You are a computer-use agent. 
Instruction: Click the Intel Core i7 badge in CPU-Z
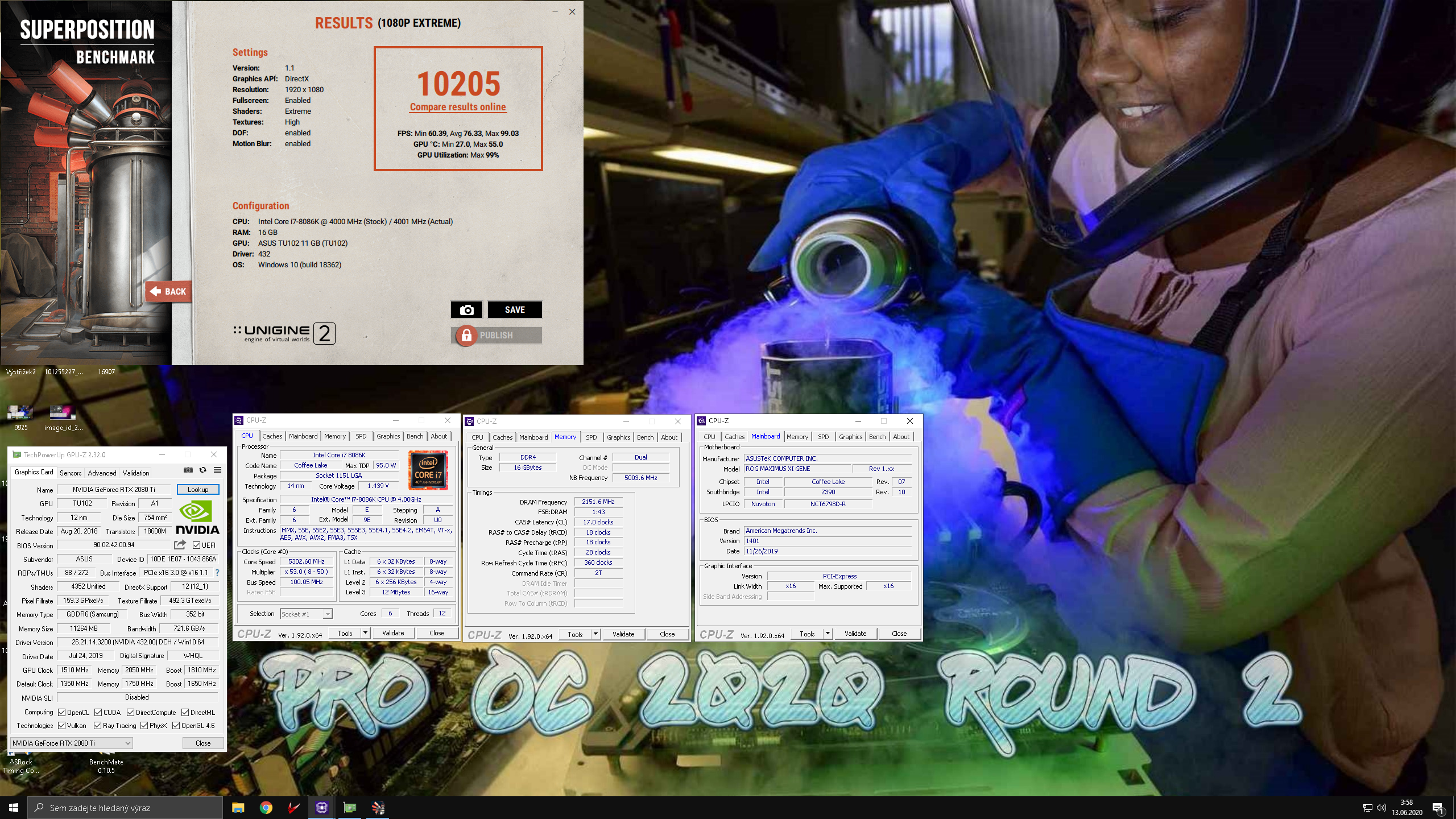coord(428,470)
